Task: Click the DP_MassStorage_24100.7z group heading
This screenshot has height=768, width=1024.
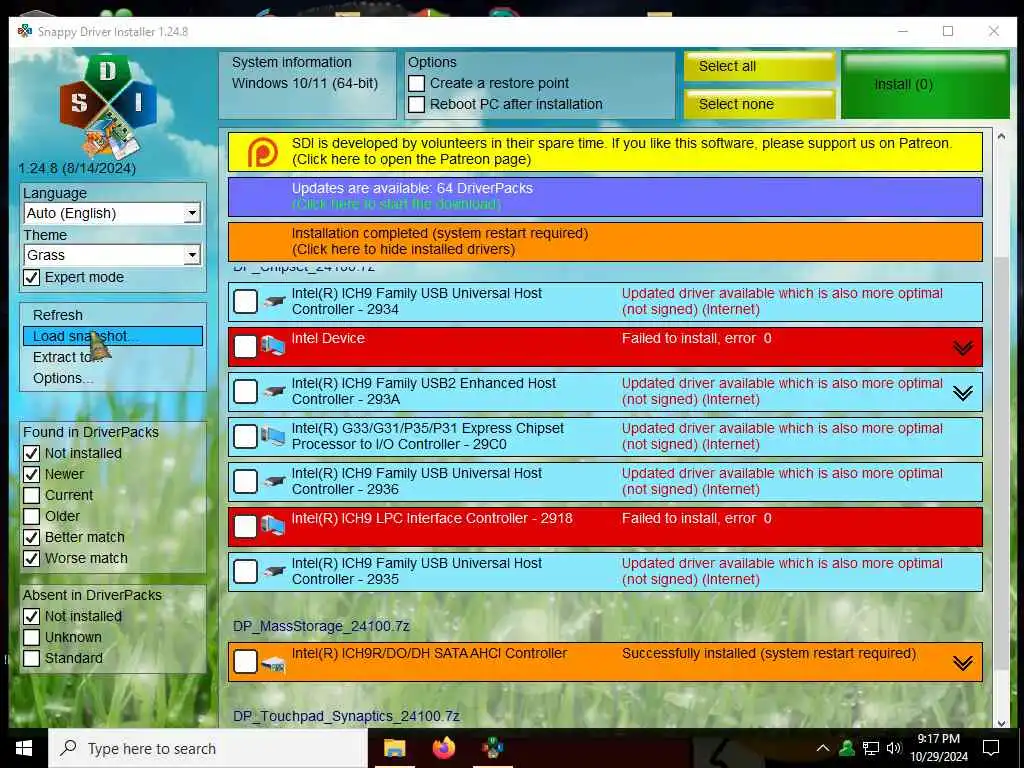Action: (x=321, y=626)
